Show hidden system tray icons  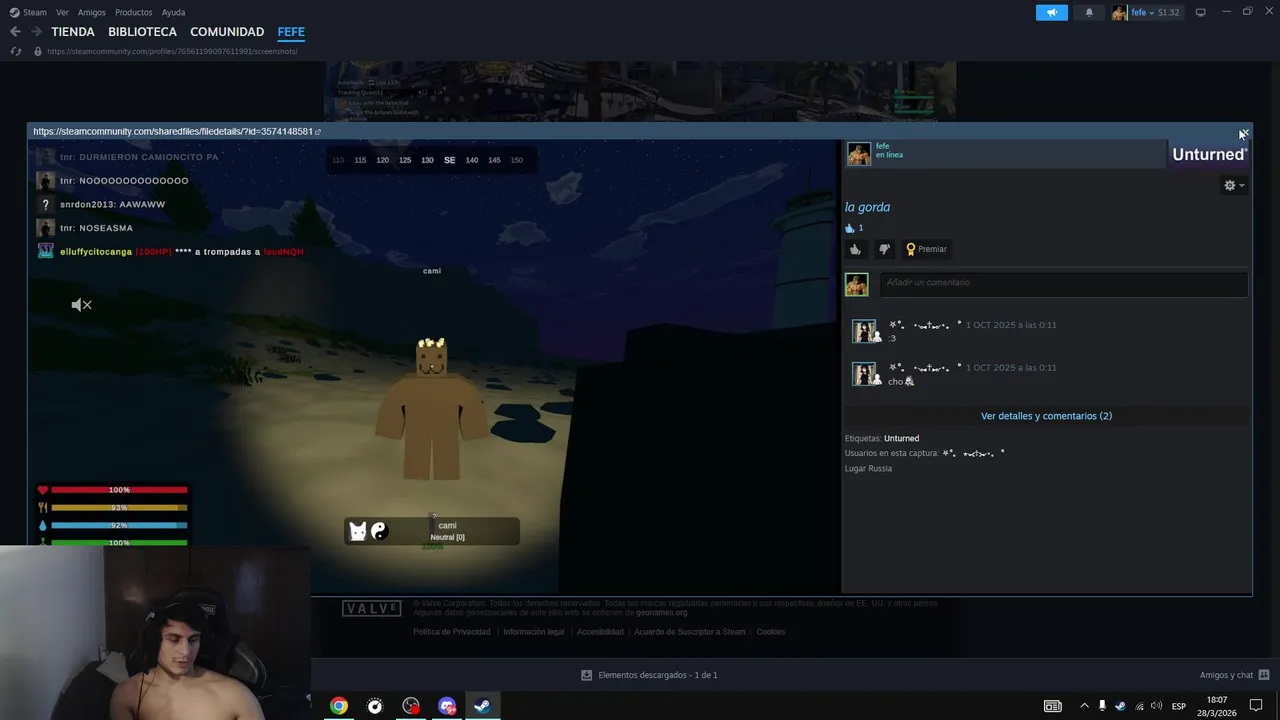point(1084,706)
